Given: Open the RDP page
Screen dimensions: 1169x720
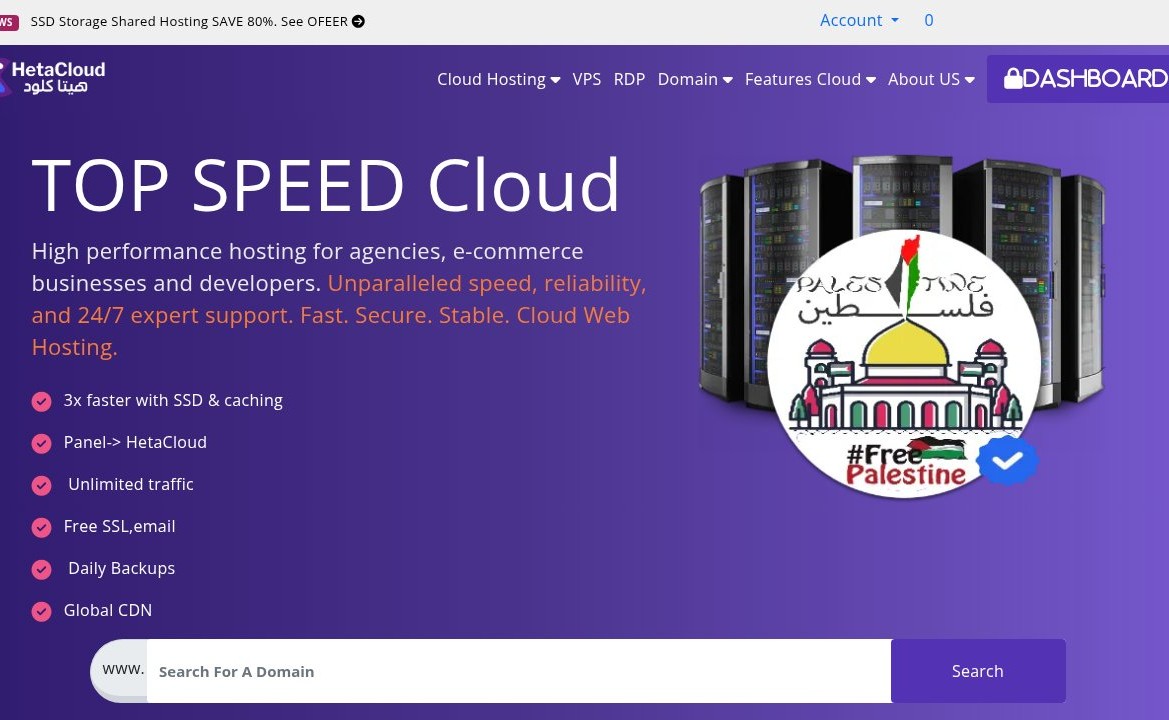Looking at the screenshot, I should point(629,79).
